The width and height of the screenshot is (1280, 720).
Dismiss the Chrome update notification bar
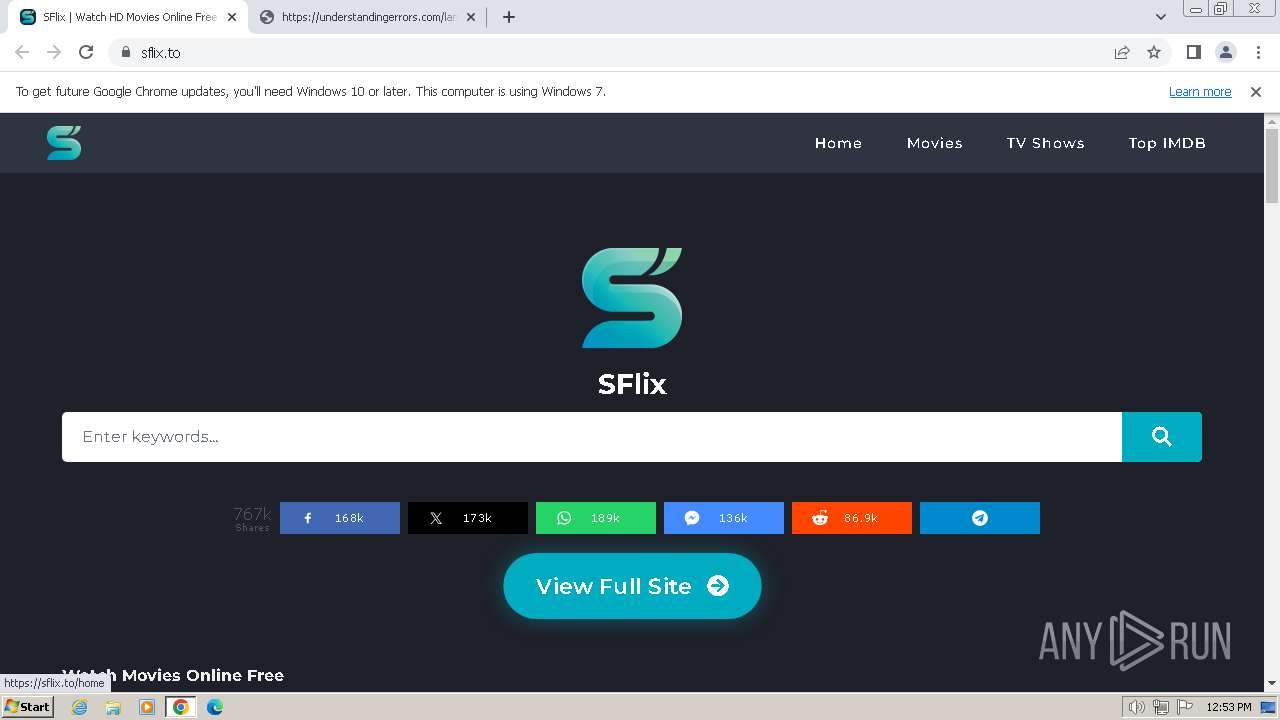1256,92
